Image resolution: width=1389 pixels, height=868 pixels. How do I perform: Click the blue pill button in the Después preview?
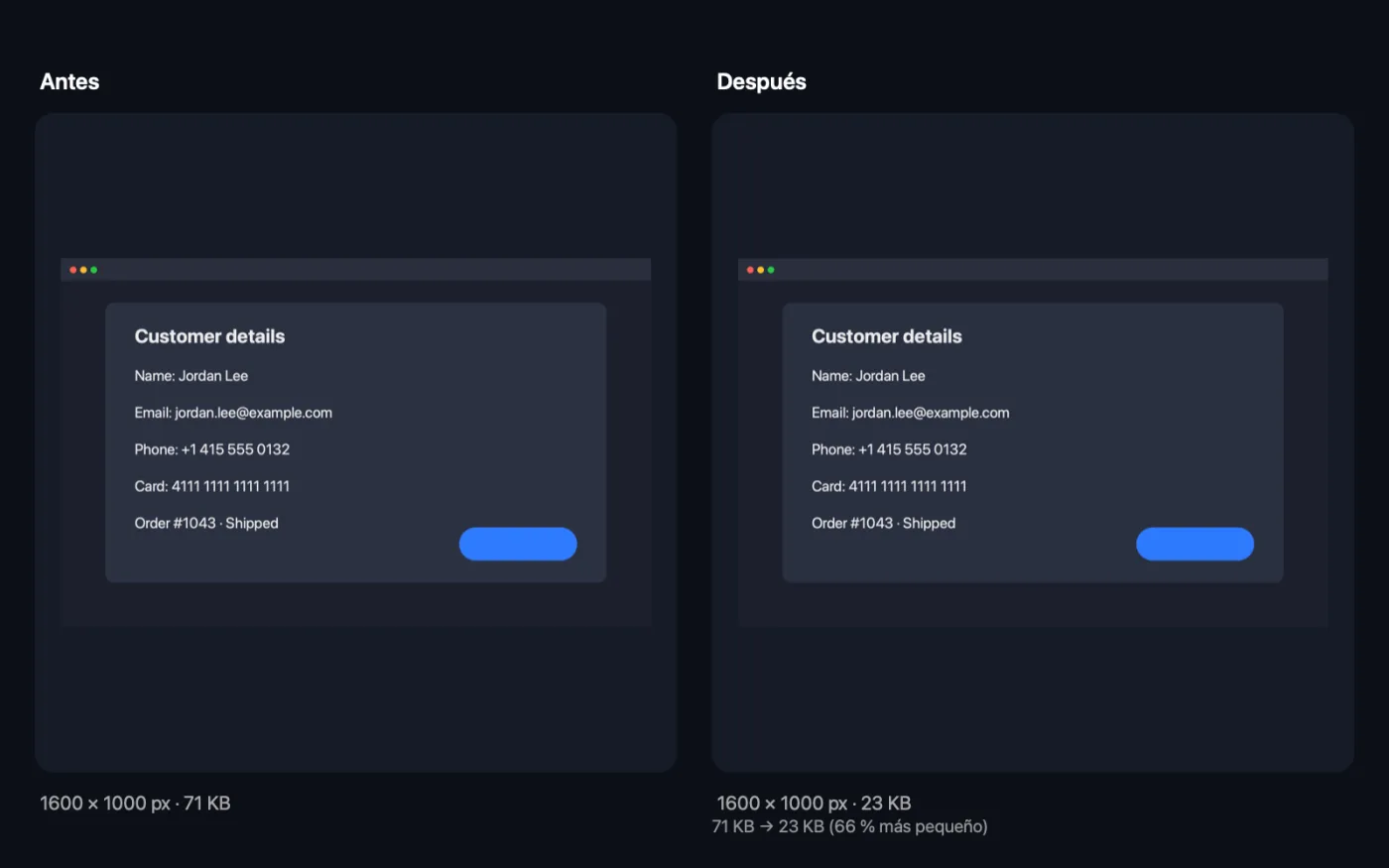coord(1195,544)
